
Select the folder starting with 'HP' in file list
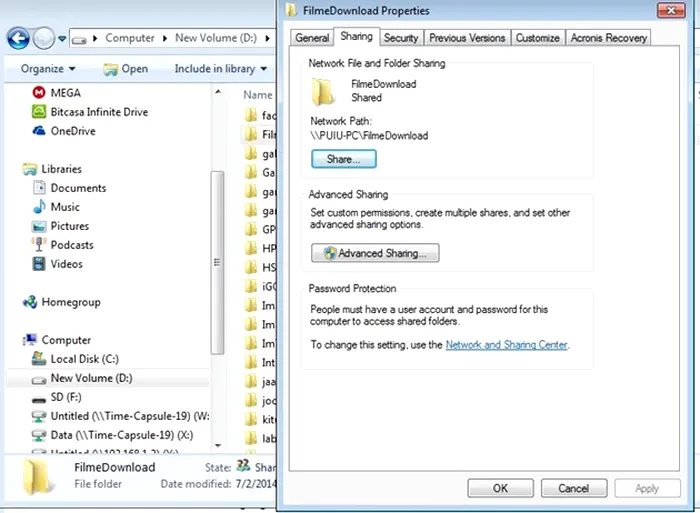pyautogui.click(x=260, y=248)
